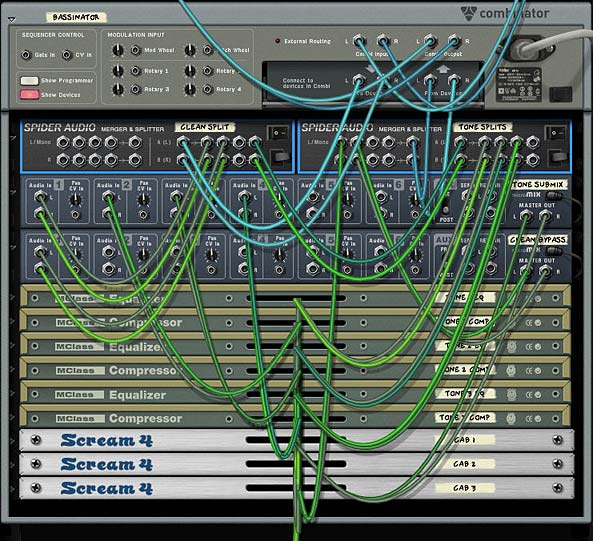Screen dimensions: 593x541
Task: Click the CLEAN BYPASS mixer name label
Action: [x=538, y=240]
